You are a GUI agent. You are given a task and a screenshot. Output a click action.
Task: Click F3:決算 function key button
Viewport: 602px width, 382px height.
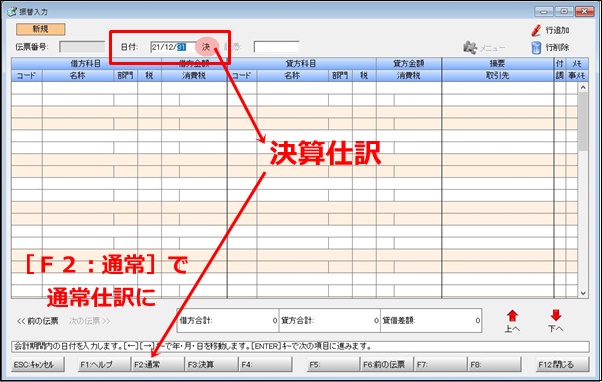click(x=211, y=364)
